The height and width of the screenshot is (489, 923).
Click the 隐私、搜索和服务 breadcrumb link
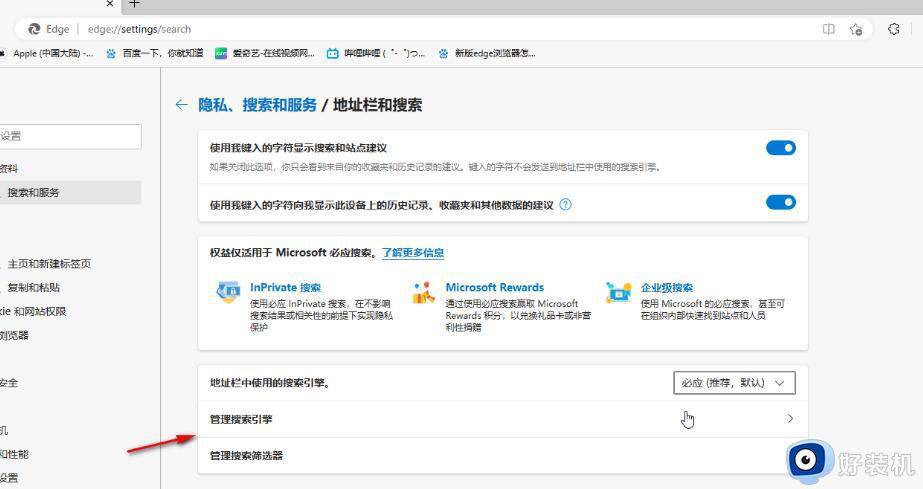[x=257, y=105]
